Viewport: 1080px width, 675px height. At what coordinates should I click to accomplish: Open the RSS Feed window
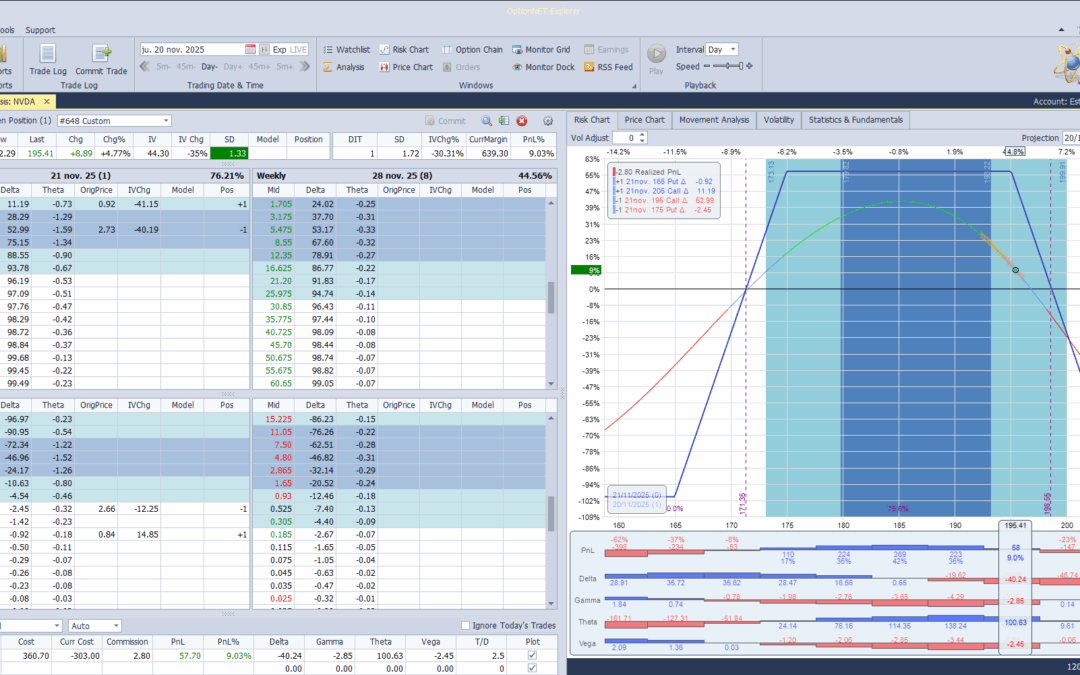tap(608, 67)
